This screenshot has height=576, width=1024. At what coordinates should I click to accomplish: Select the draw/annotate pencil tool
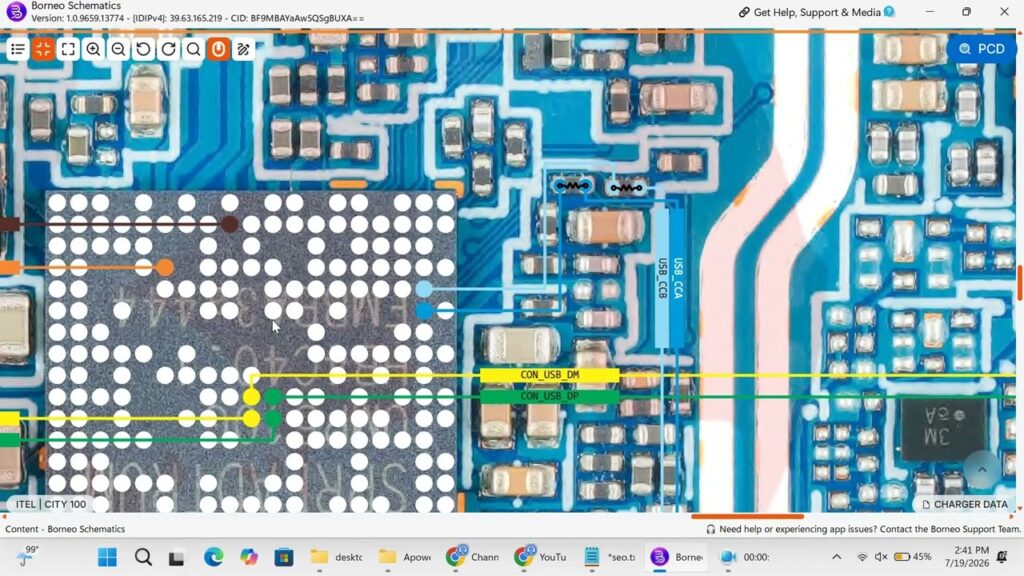(x=244, y=49)
